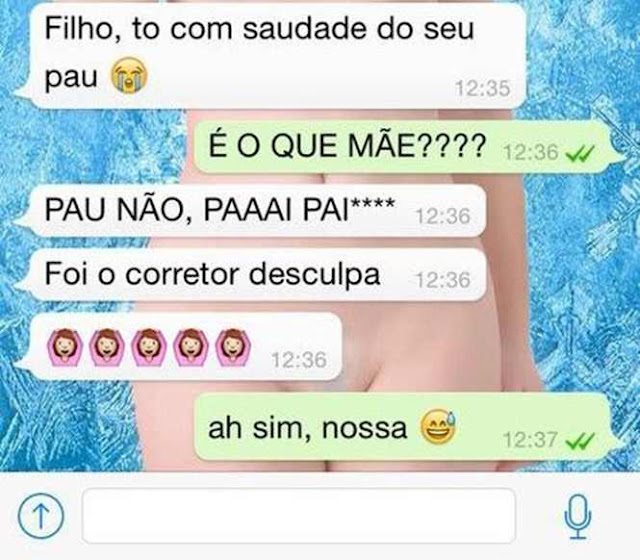Select the 'Filho, to com saudade' message bubble
This screenshot has height=560, width=640.
click(x=278, y=56)
